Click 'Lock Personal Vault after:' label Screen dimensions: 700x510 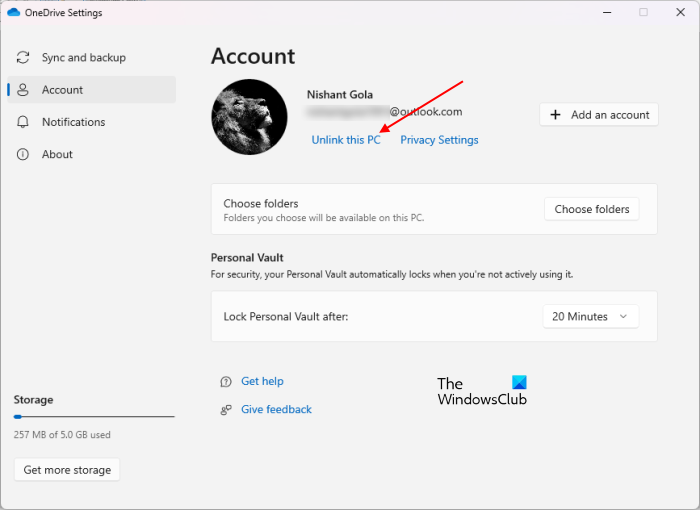tap(286, 317)
